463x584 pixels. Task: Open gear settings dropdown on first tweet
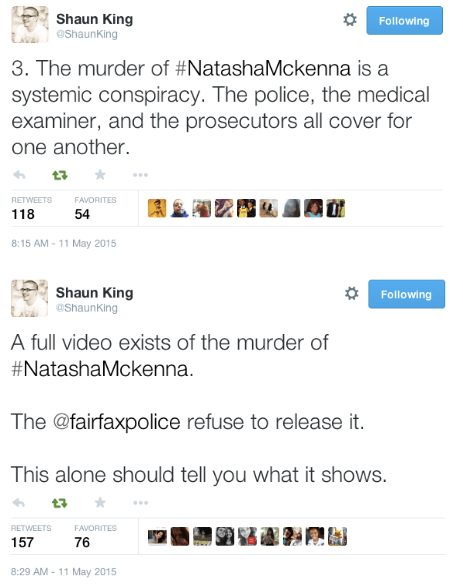350,20
